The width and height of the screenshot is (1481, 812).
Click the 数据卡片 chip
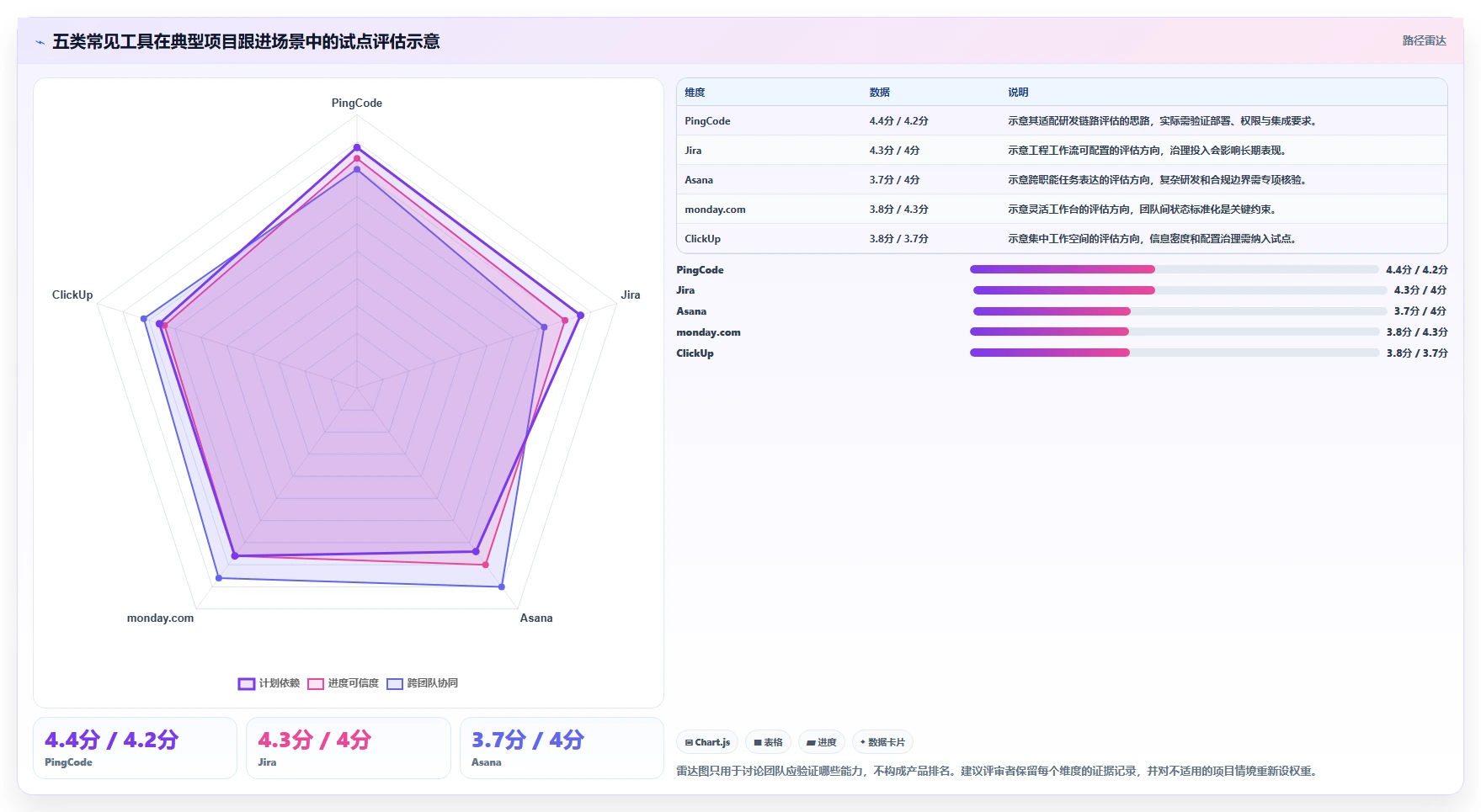tap(882, 742)
